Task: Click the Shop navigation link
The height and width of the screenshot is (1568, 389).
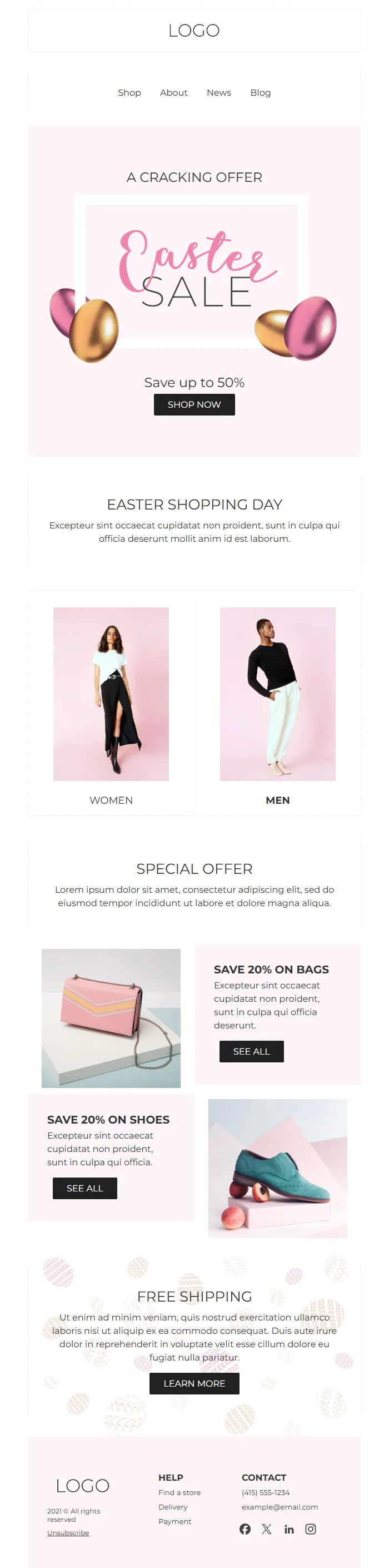Action: (x=129, y=92)
